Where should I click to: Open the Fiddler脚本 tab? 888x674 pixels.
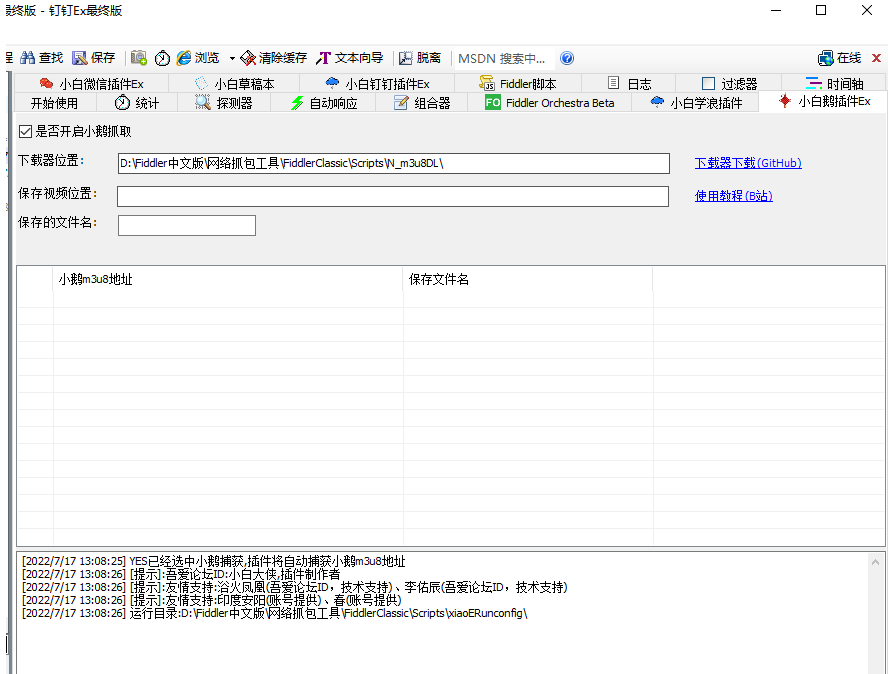pos(518,84)
